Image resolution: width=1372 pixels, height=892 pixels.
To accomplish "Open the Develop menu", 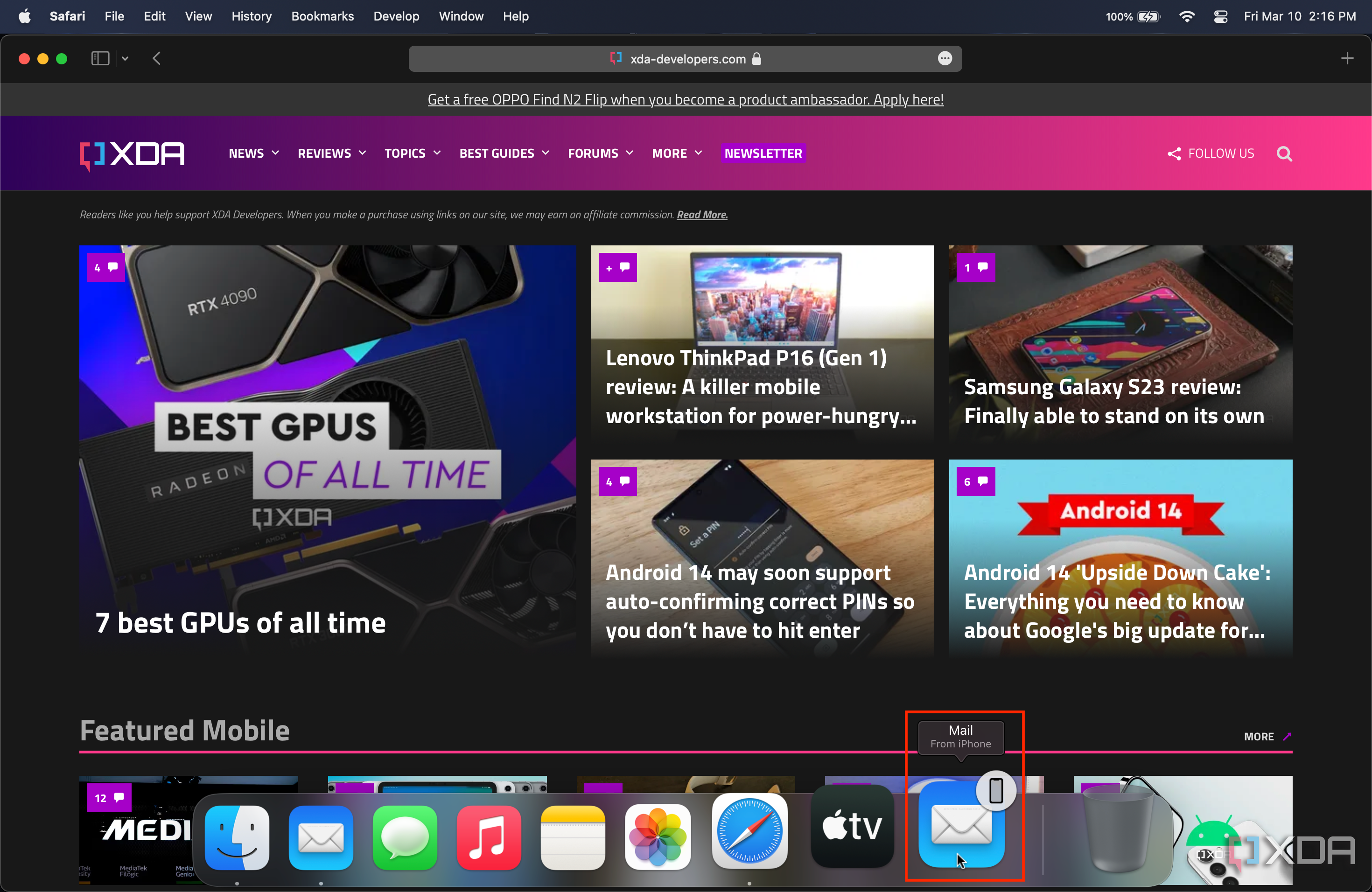I will (x=396, y=16).
